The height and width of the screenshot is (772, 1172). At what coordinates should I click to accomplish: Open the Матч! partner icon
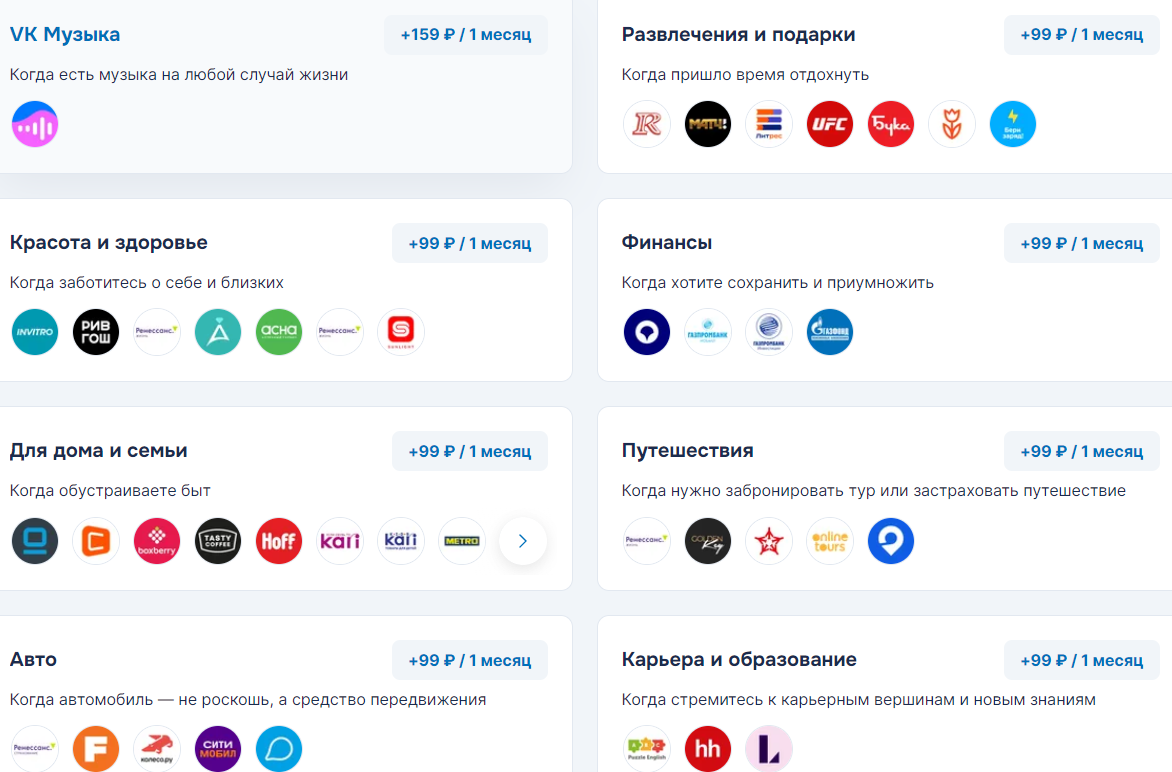(708, 124)
